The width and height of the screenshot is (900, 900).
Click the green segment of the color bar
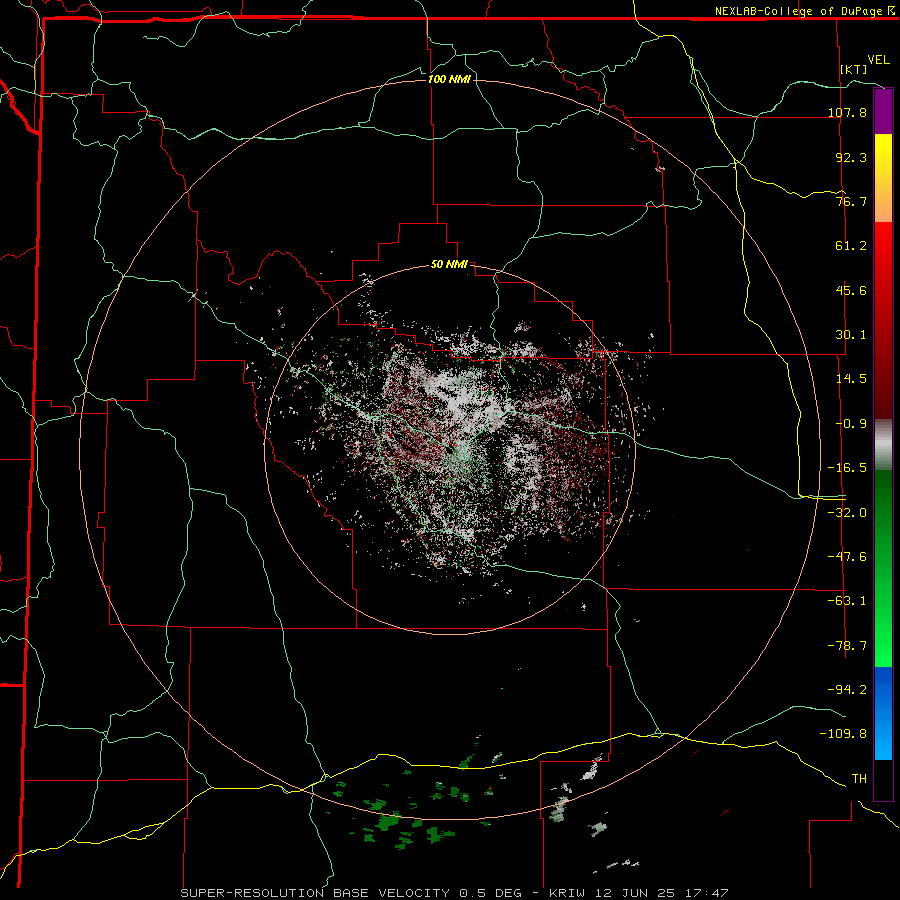tap(883, 568)
